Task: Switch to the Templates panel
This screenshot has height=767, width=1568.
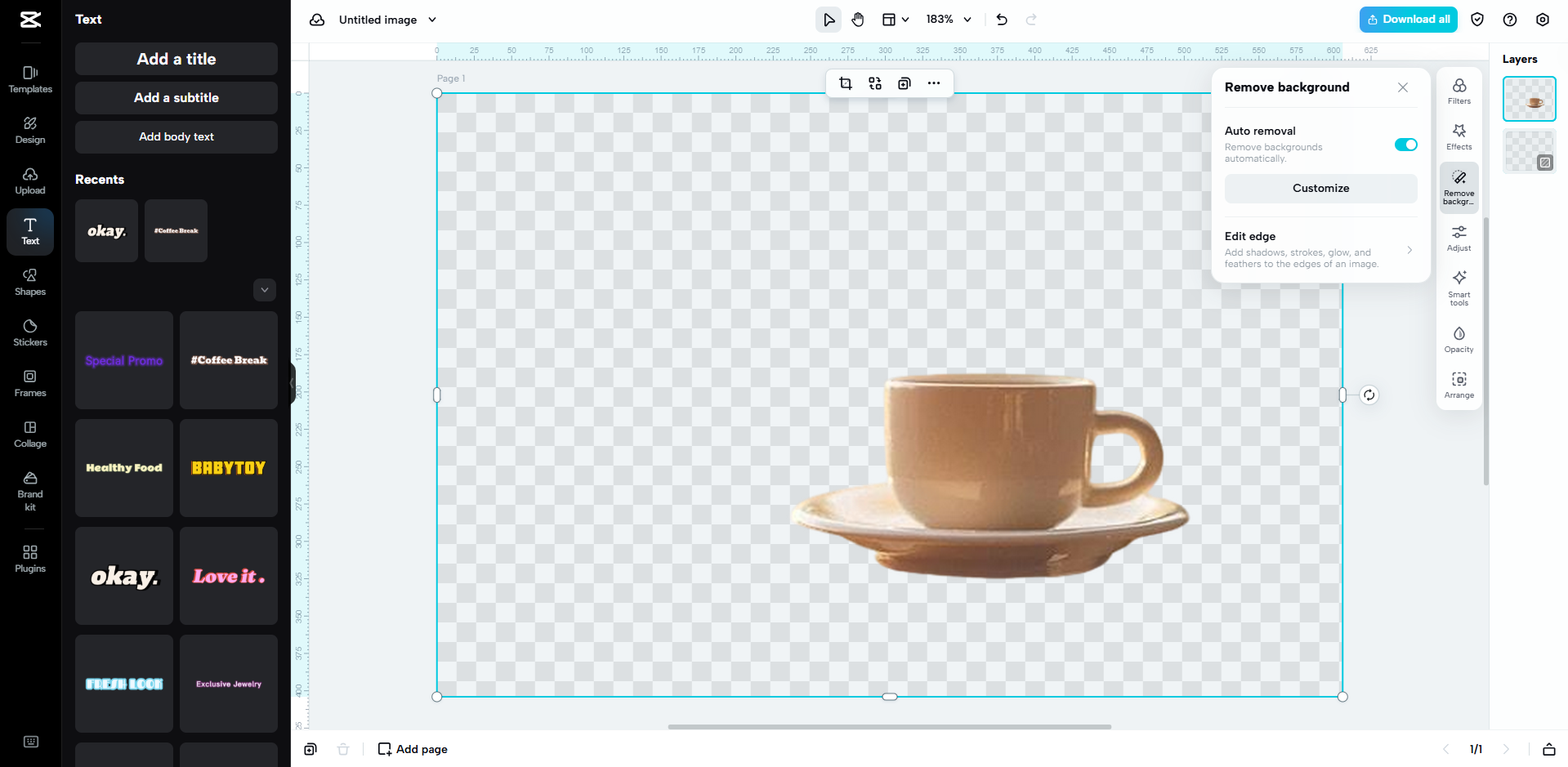Action: (x=29, y=79)
